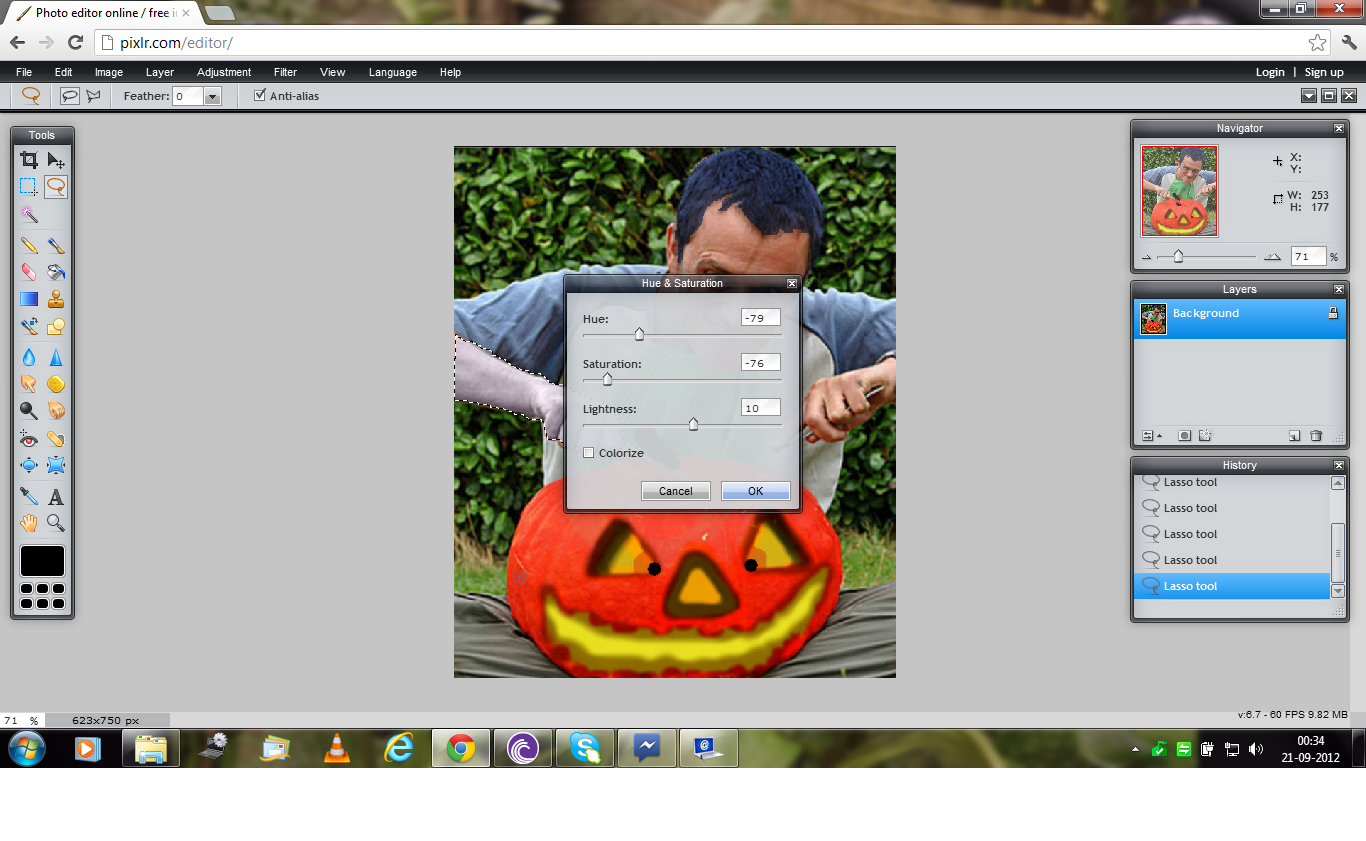
Task: Select the Bloat tool
Action: pos(29,465)
